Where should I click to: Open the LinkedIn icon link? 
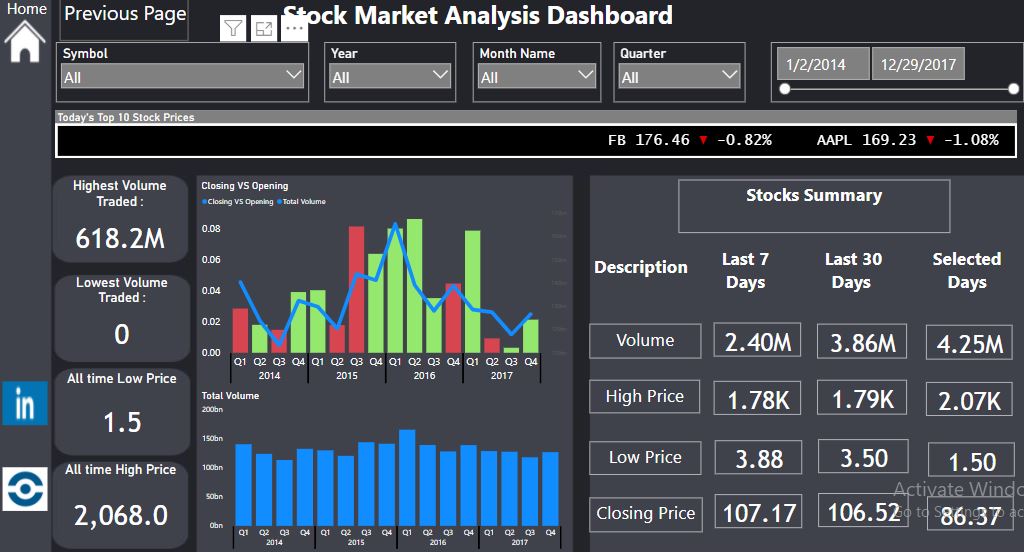pos(25,404)
